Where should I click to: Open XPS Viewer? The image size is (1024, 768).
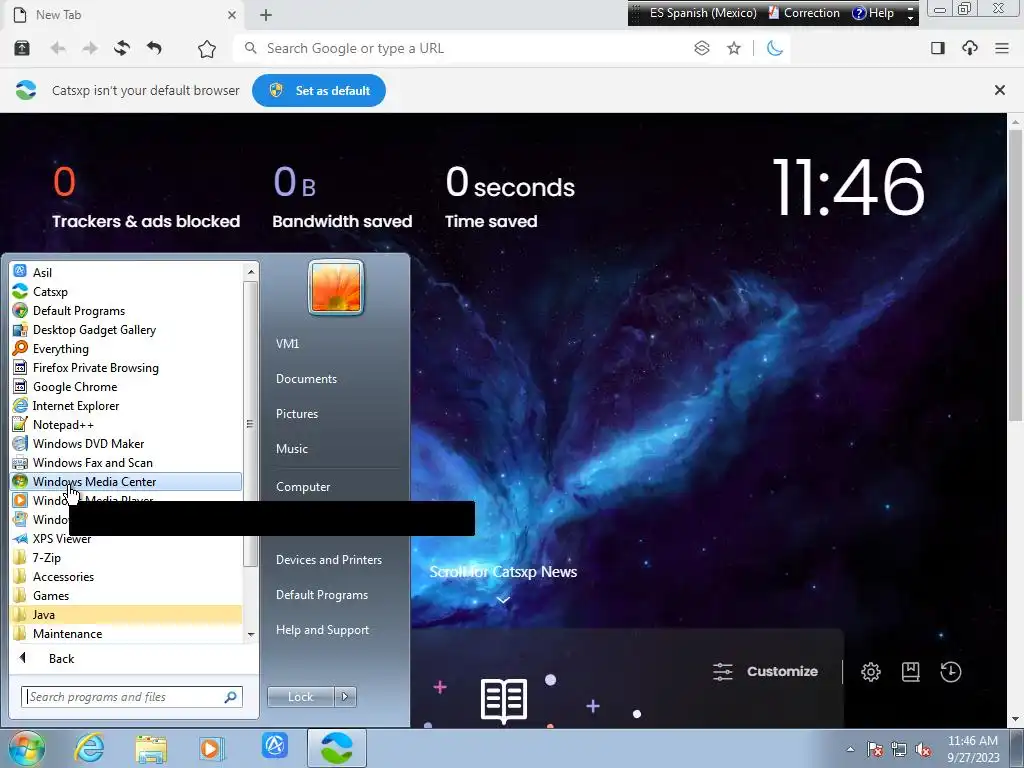(126, 538)
